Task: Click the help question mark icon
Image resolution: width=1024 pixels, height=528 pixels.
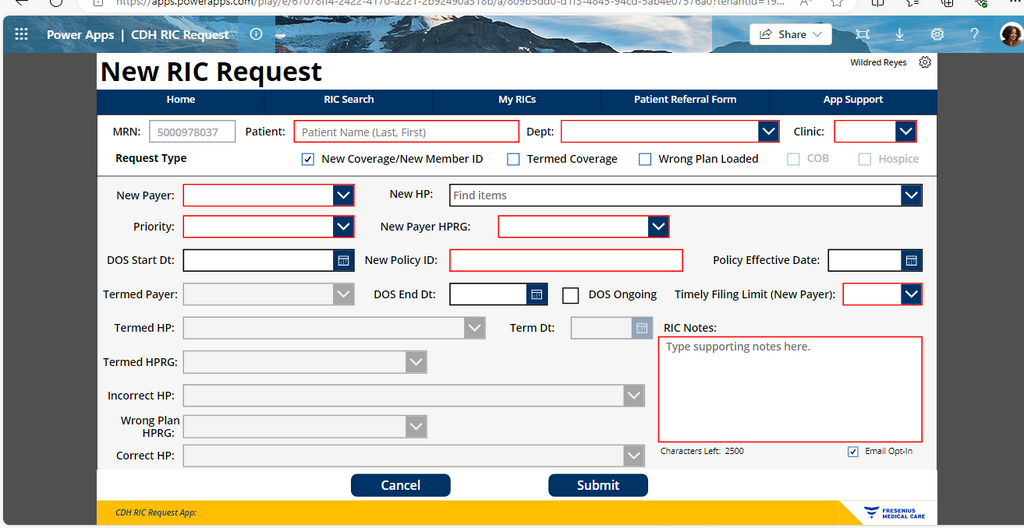Action: (x=974, y=35)
